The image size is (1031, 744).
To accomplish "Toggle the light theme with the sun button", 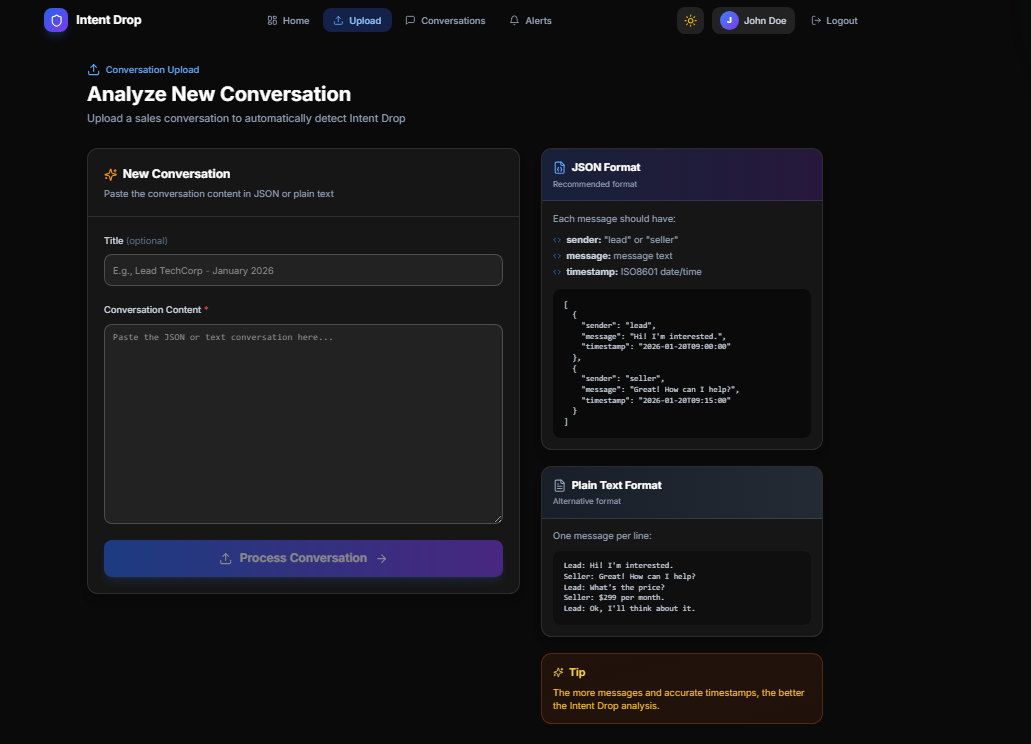I will (690, 20).
